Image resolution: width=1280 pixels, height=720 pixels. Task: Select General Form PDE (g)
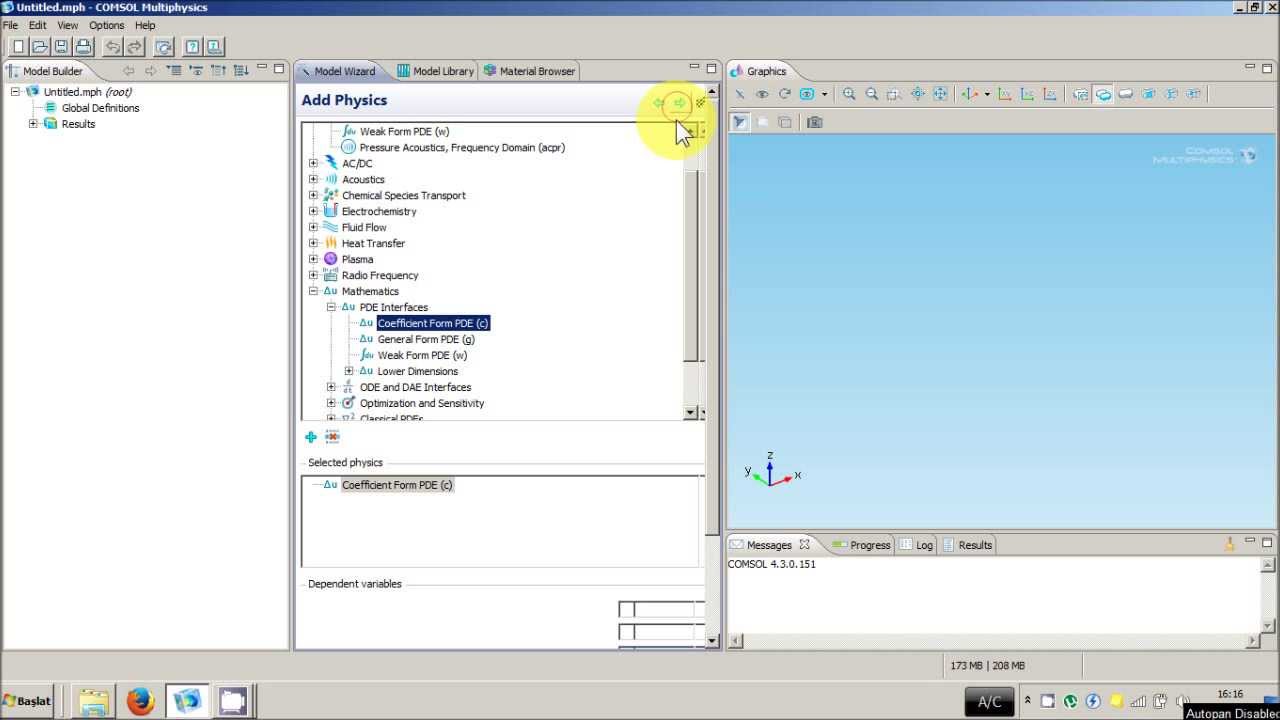tap(426, 339)
